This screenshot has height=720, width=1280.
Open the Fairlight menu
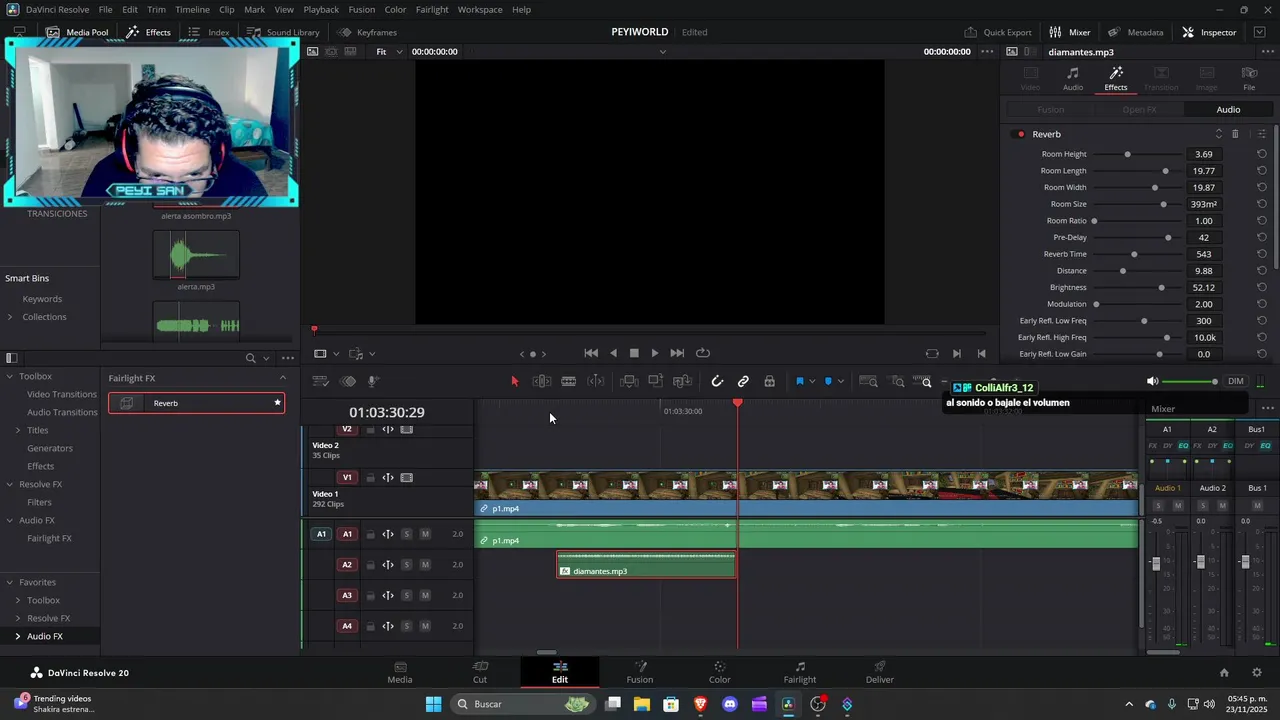pyautogui.click(x=432, y=9)
